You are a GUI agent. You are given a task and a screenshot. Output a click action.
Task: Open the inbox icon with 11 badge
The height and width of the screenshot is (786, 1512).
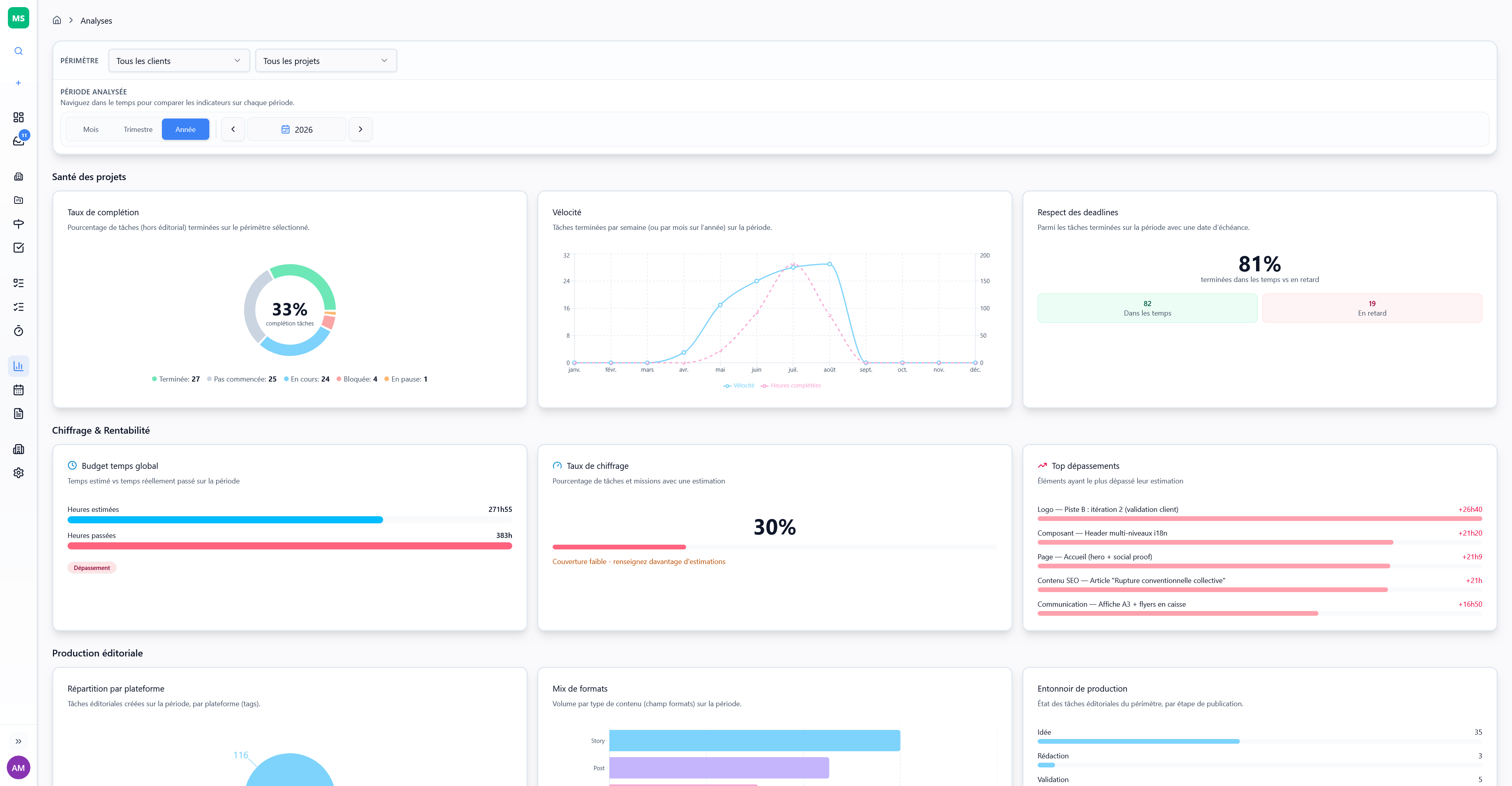tap(18, 141)
